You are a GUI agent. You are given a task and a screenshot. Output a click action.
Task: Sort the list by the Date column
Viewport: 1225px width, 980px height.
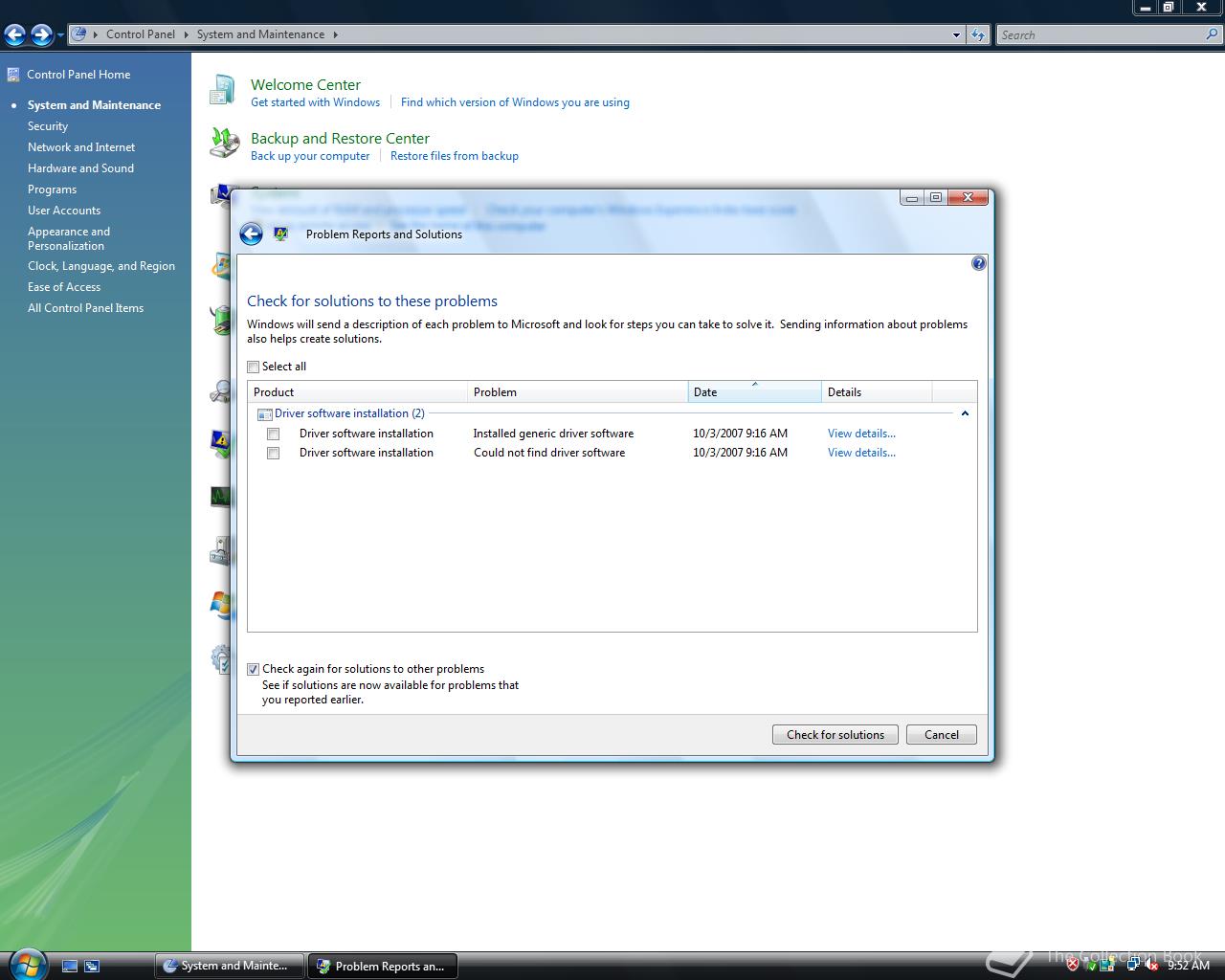[754, 391]
